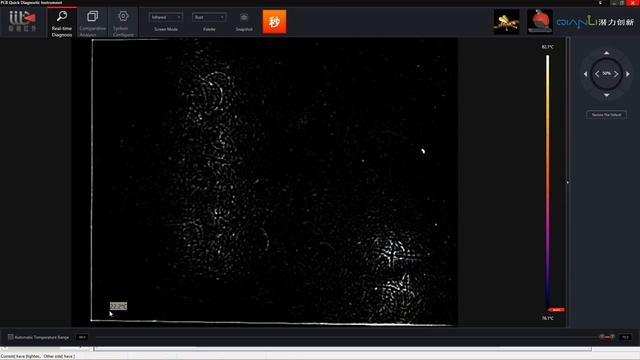
Task: Increase zoom with the inner right chevron
Action: (x=616, y=74)
